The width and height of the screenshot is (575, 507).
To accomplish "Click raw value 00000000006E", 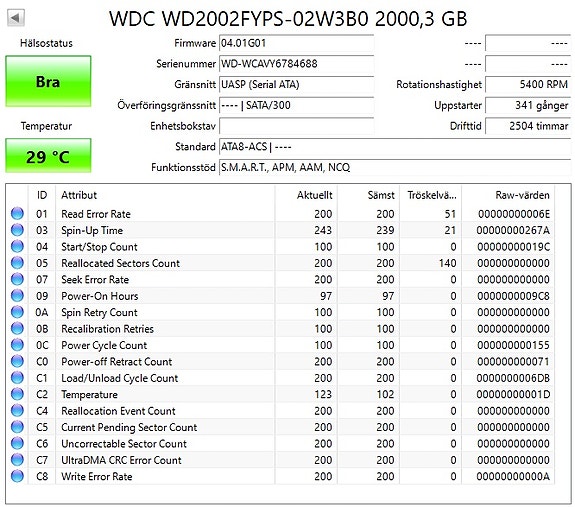I will point(513,214).
